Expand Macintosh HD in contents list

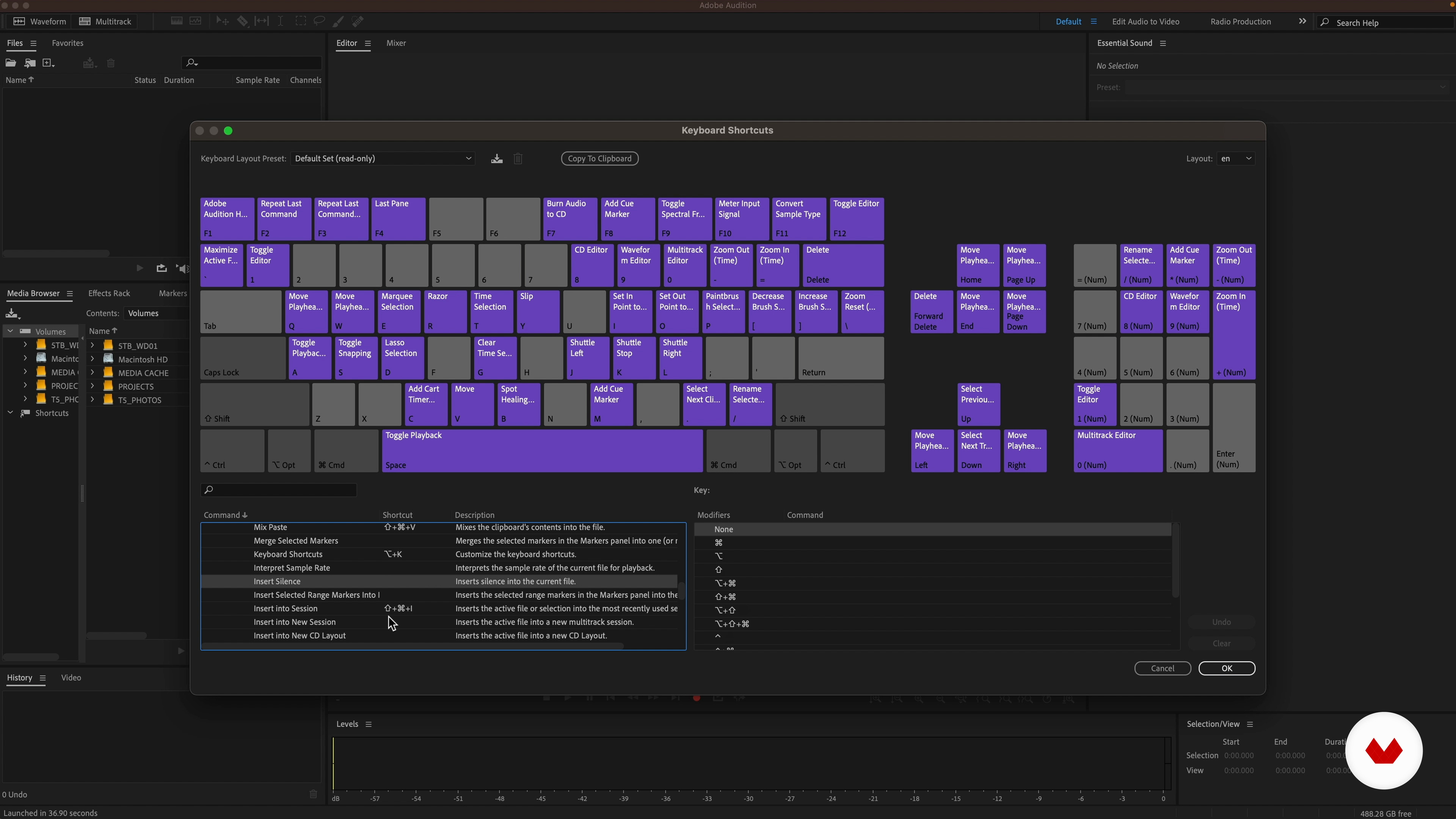[x=92, y=359]
